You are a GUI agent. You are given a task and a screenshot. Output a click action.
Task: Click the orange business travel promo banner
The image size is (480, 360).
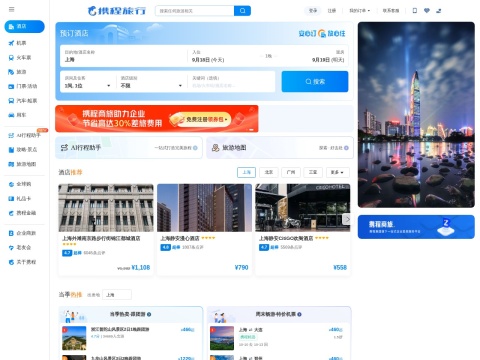click(x=157, y=119)
